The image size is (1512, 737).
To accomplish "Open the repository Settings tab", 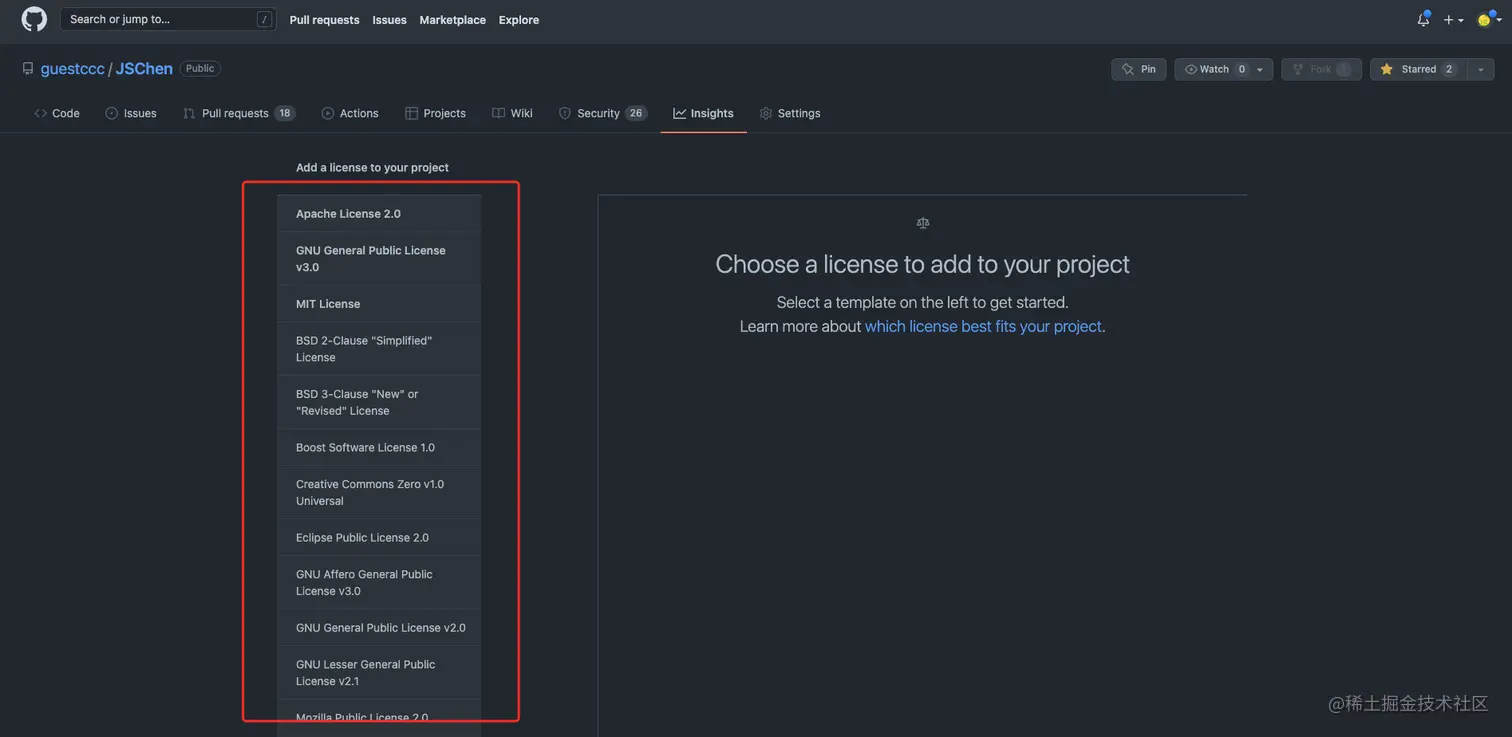I will click(x=790, y=113).
